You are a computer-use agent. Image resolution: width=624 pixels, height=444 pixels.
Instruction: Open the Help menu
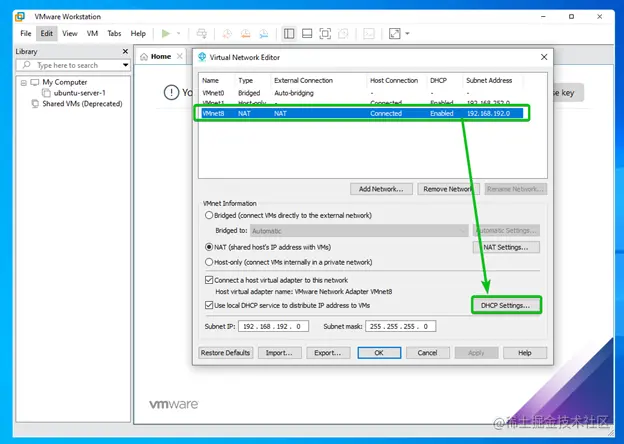pyautogui.click(x=138, y=34)
